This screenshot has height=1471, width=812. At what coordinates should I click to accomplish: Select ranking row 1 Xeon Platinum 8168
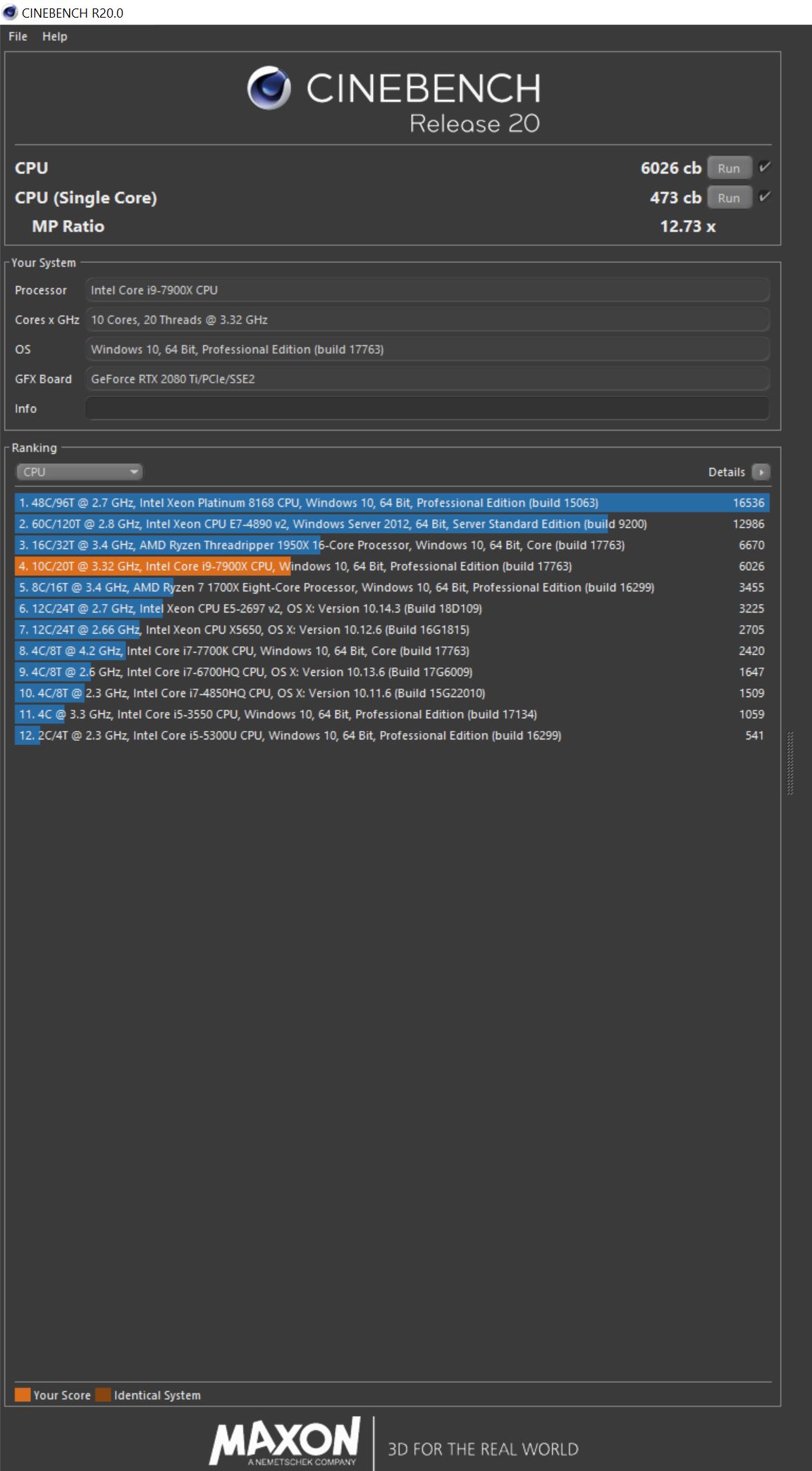click(x=392, y=503)
